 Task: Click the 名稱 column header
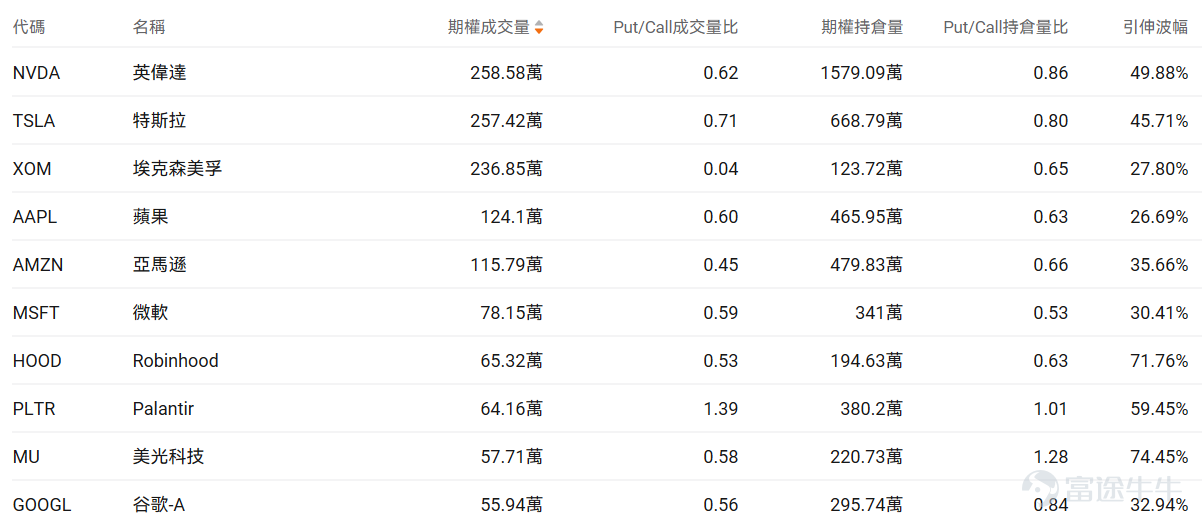[x=149, y=27]
